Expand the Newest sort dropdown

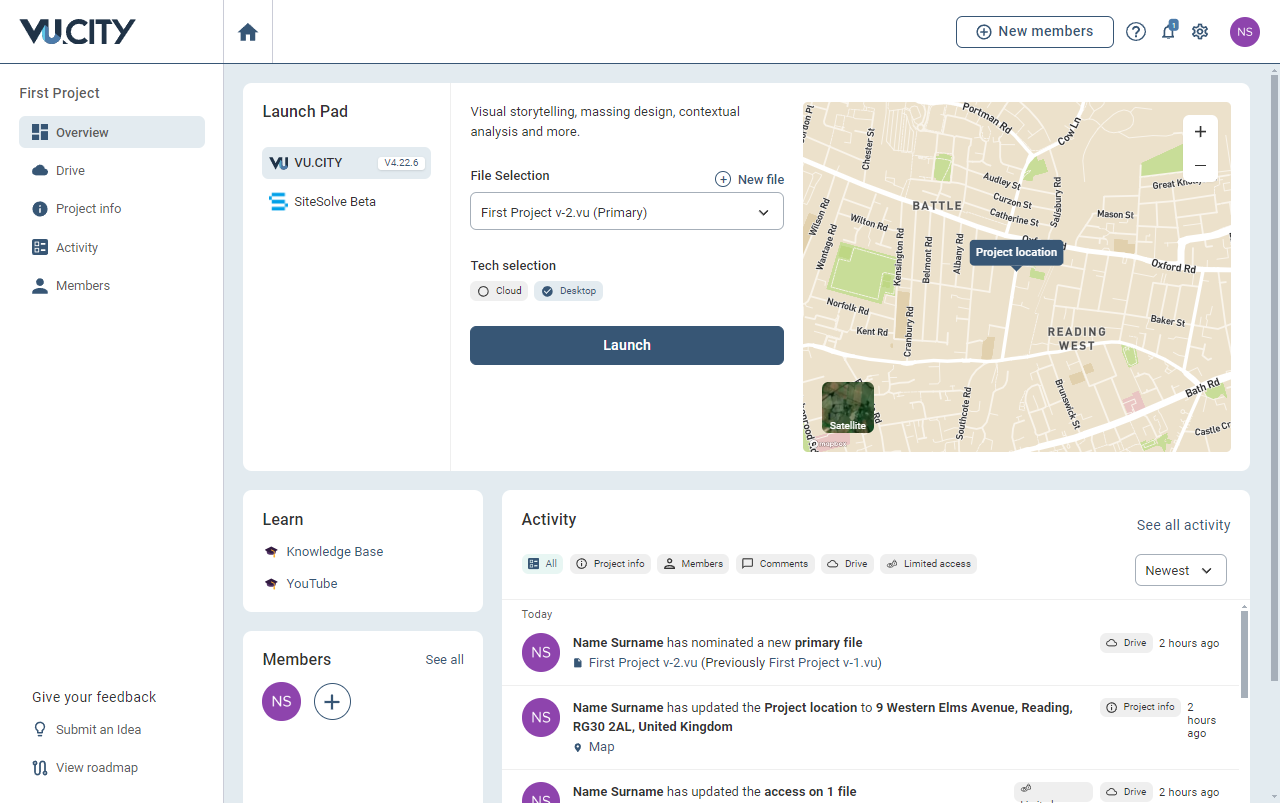click(1180, 570)
